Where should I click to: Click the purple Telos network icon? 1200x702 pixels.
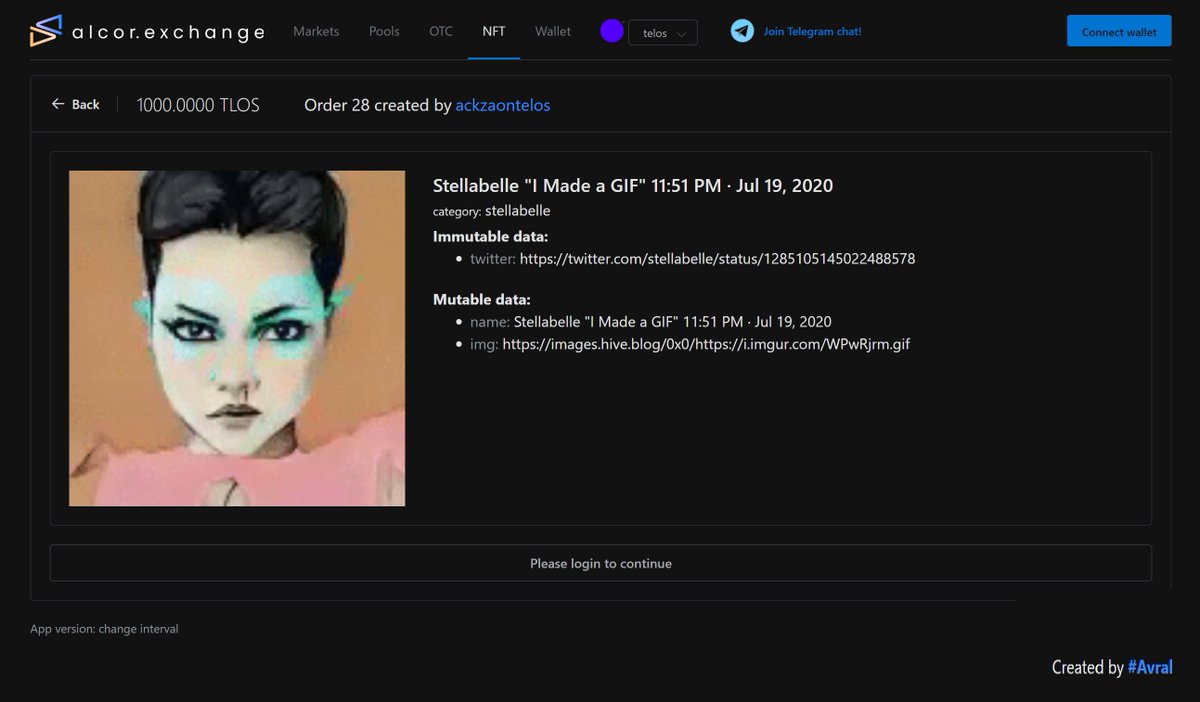[612, 31]
